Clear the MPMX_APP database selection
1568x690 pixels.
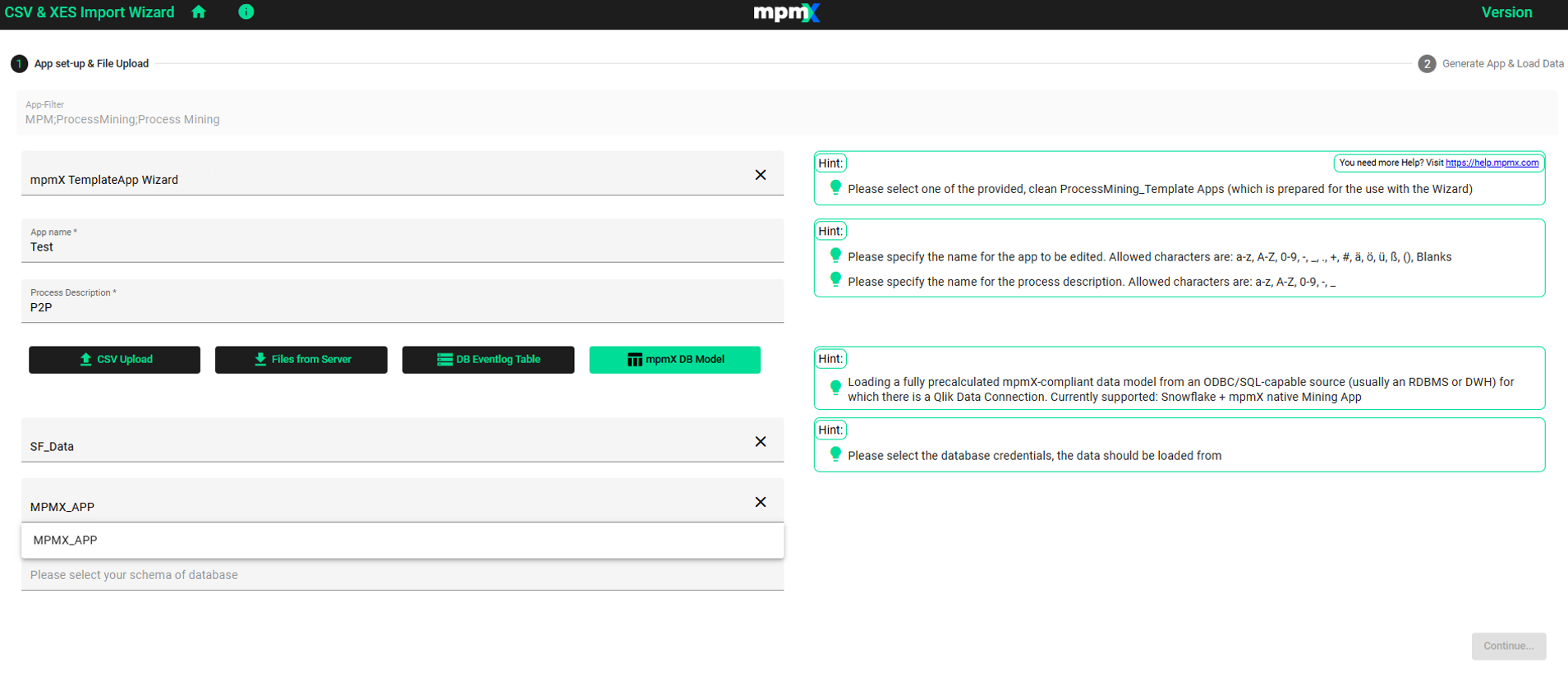pos(761,502)
